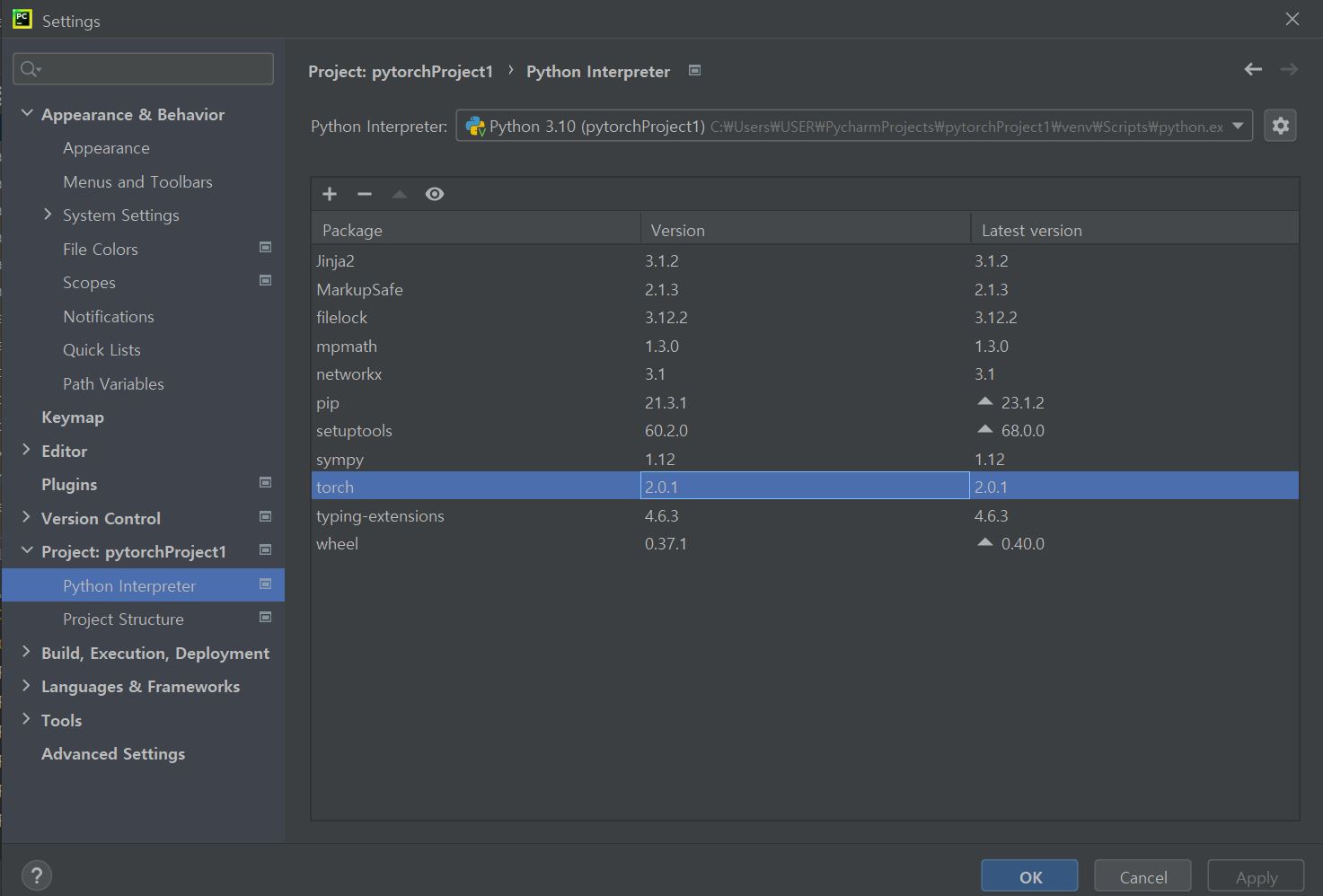This screenshot has width=1323, height=896.
Task: Click project-level icon beside Python Interpreter breadcrumb
Action: (694, 70)
